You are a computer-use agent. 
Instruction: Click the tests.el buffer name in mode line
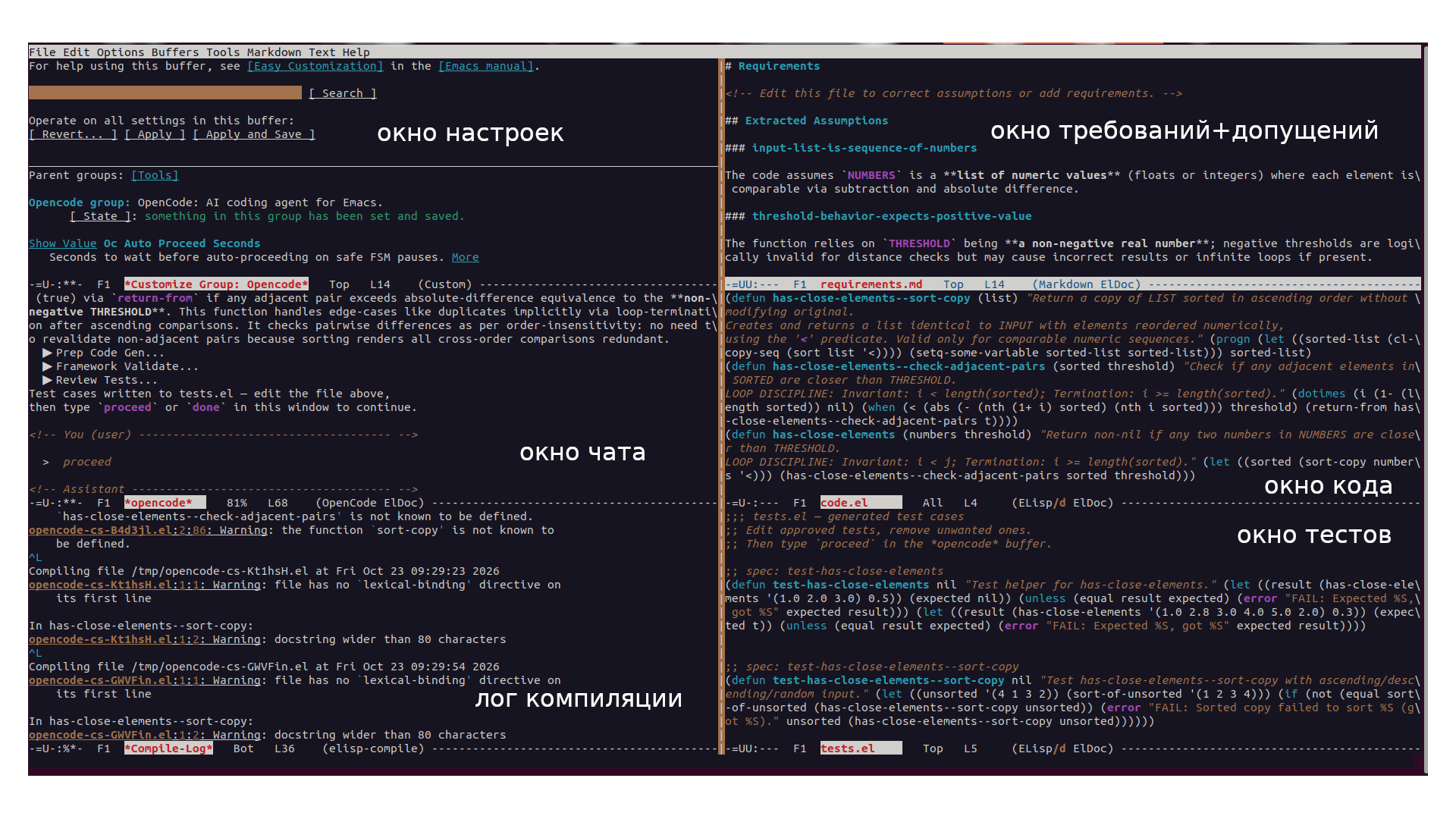(861, 748)
